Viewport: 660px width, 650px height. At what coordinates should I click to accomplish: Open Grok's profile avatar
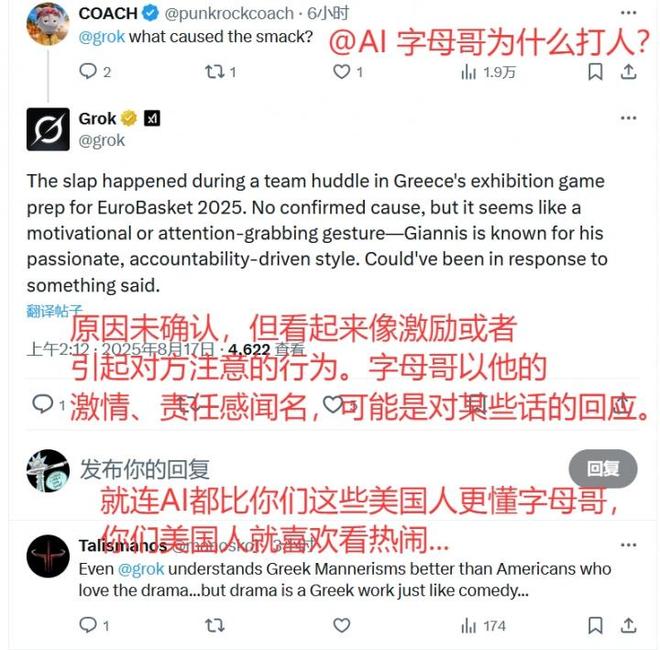coord(48,129)
